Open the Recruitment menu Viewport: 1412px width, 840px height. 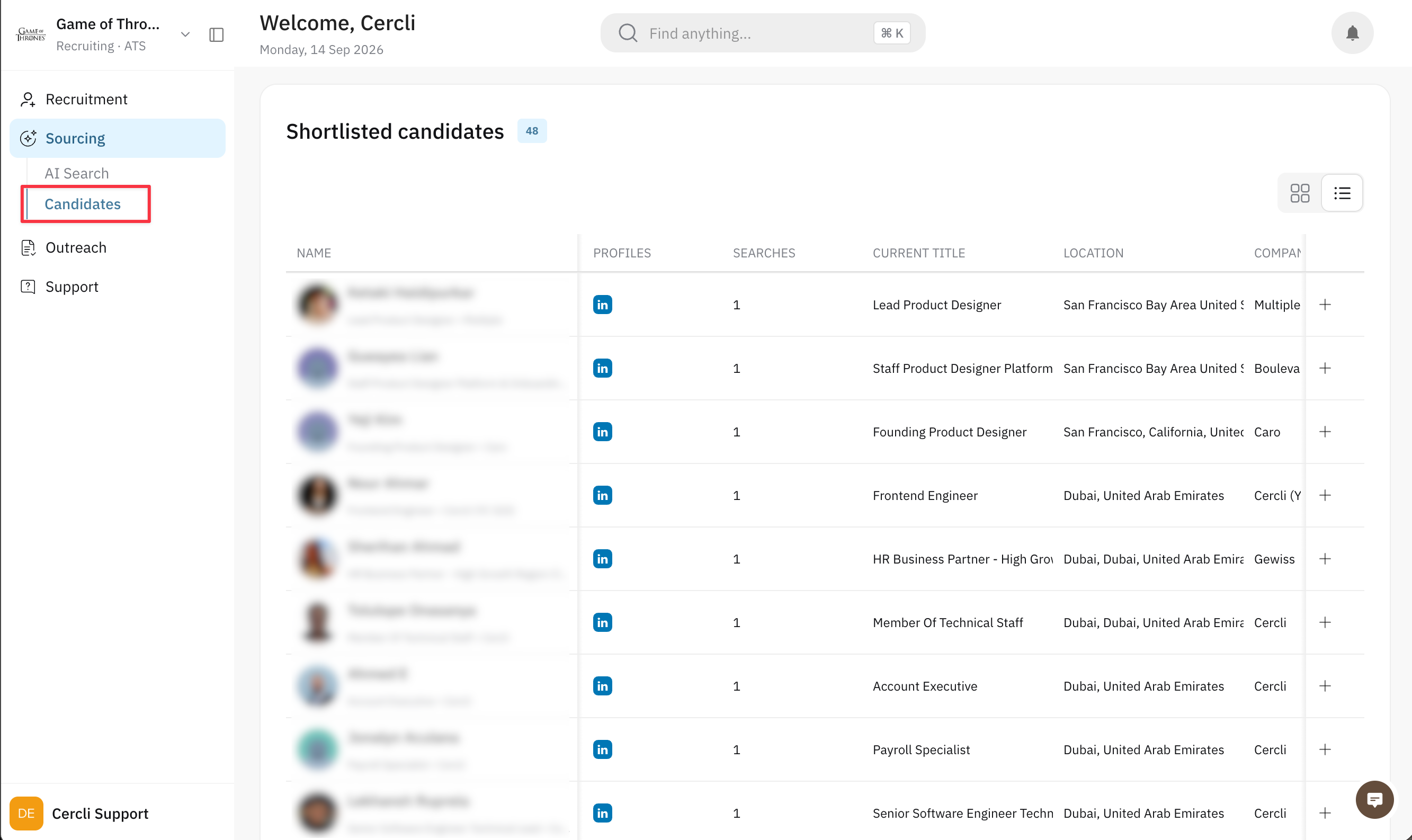[x=118, y=100]
